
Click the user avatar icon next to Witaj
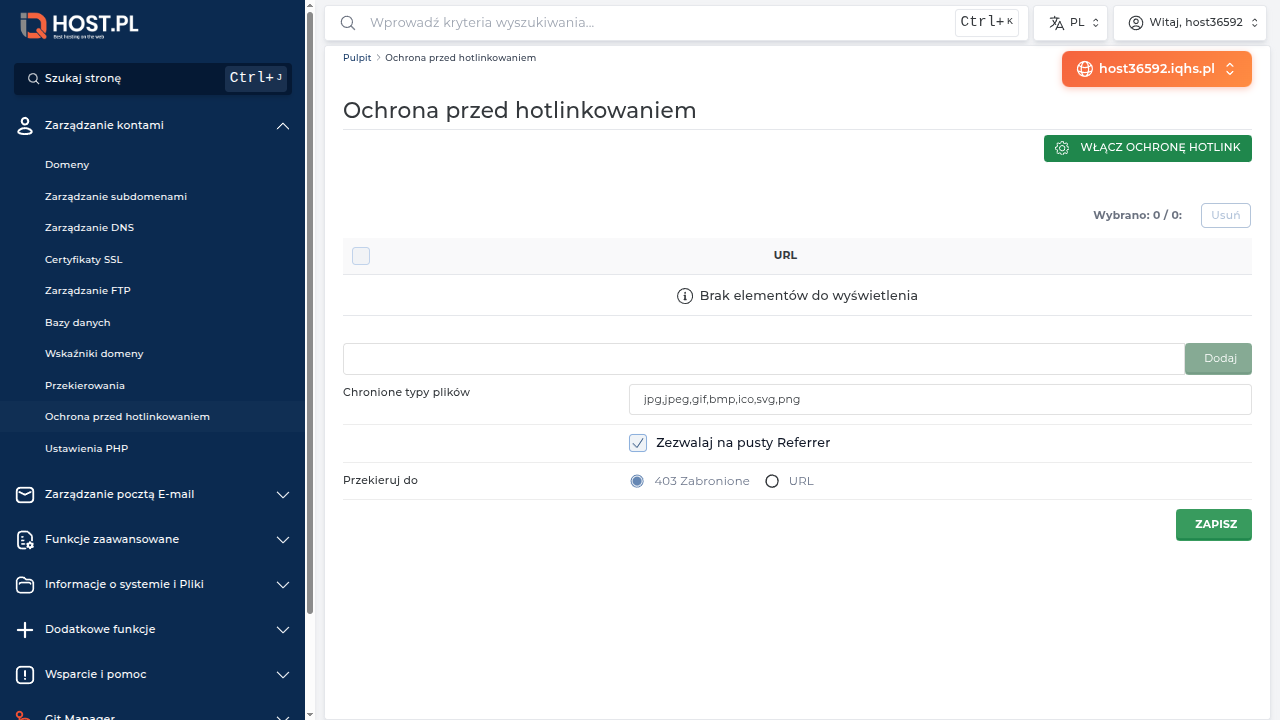click(x=1136, y=22)
